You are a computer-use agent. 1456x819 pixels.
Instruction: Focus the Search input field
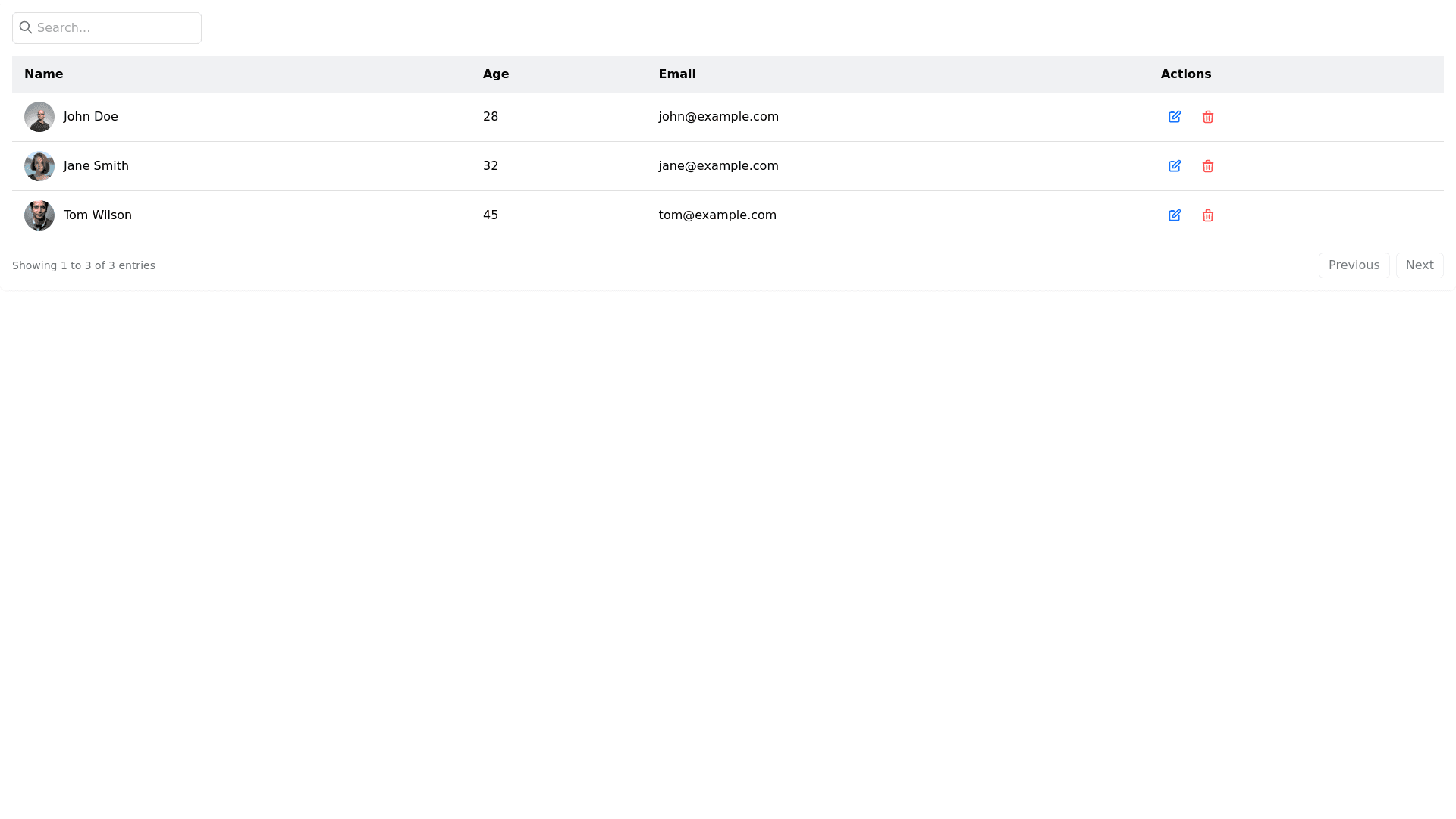(x=114, y=28)
